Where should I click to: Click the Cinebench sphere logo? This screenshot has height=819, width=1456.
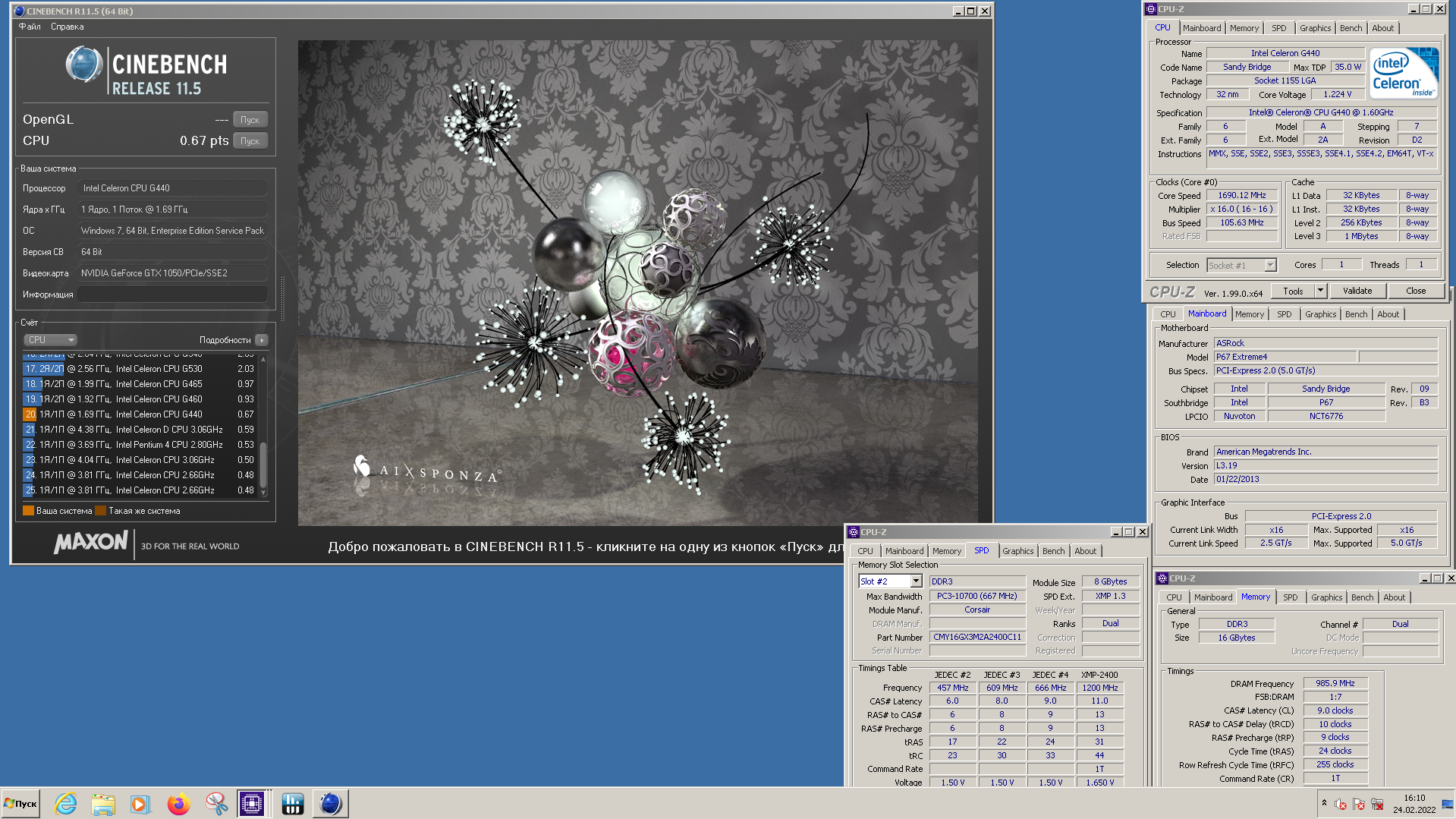pos(83,65)
